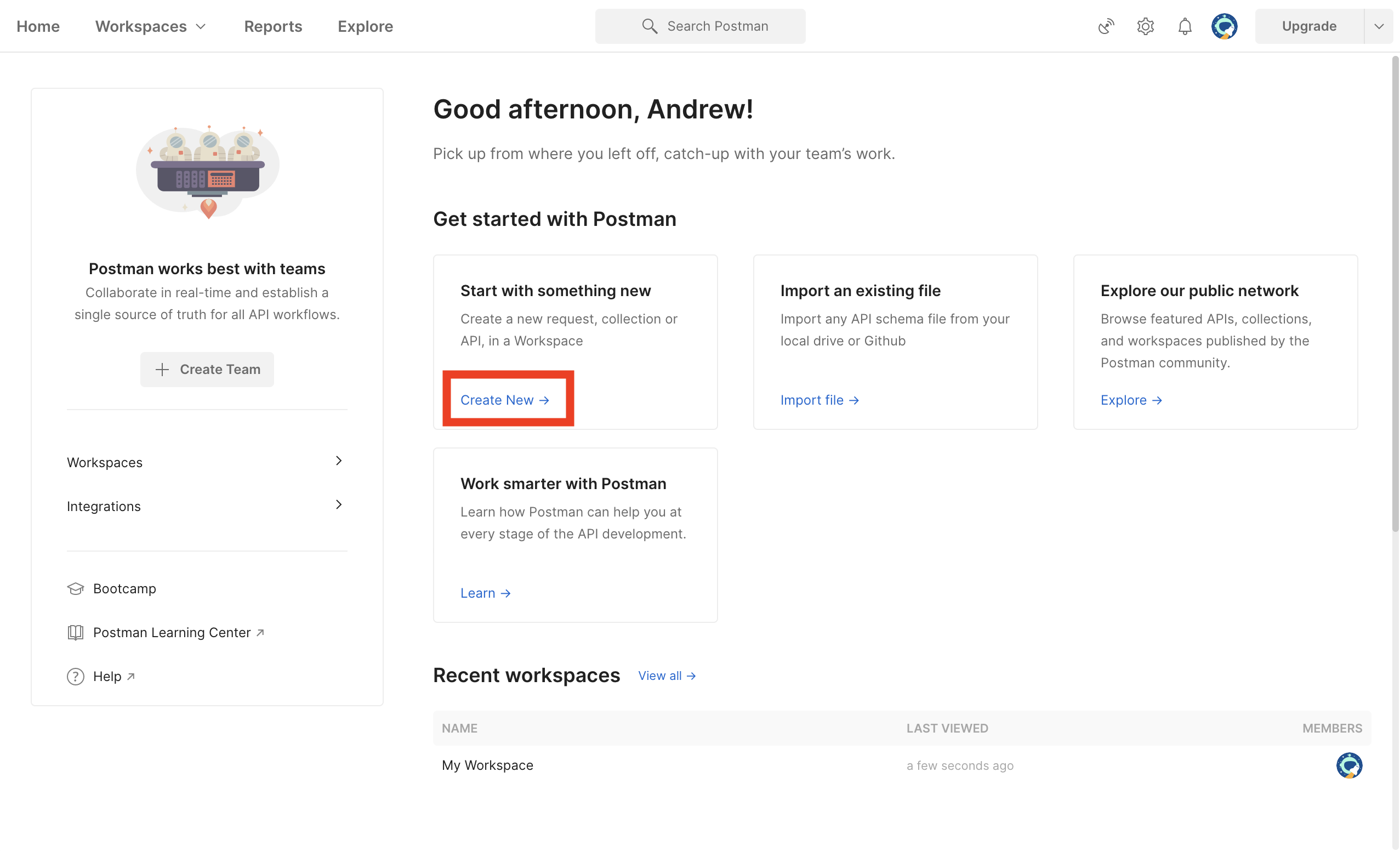Click the plus icon on Create Team
The image size is (1400, 851).
162,370
